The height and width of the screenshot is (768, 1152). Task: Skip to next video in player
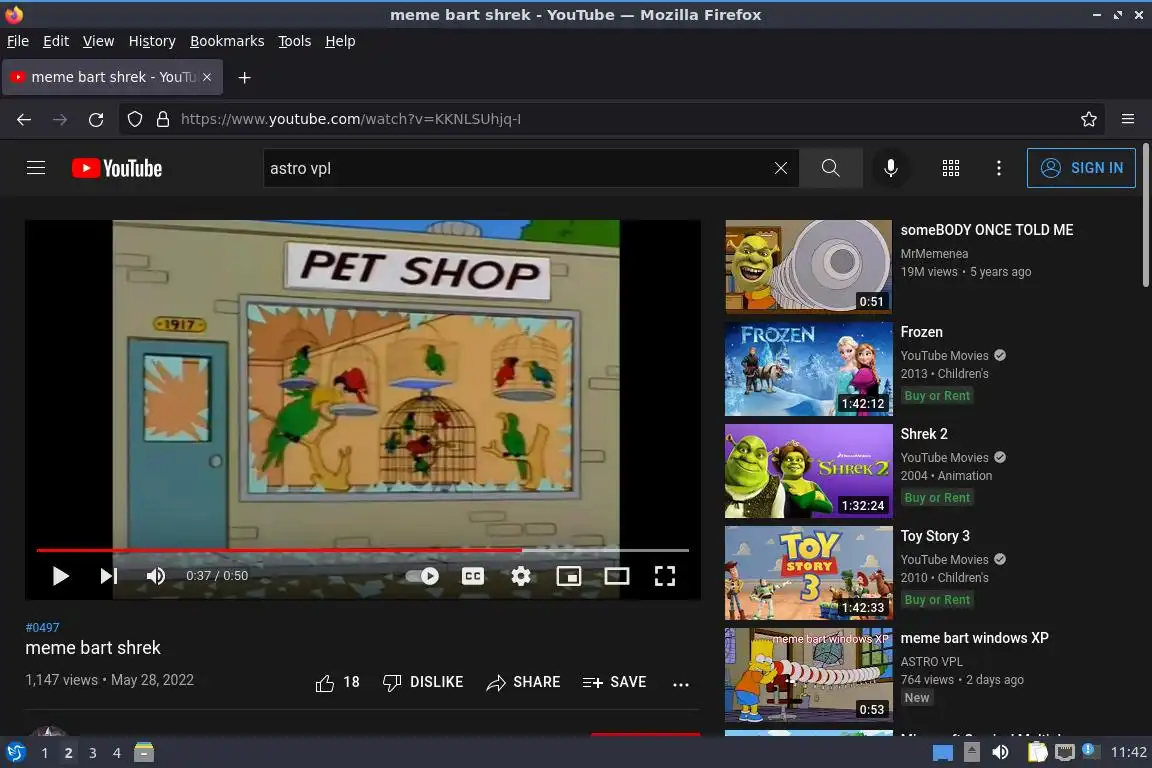(x=109, y=576)
